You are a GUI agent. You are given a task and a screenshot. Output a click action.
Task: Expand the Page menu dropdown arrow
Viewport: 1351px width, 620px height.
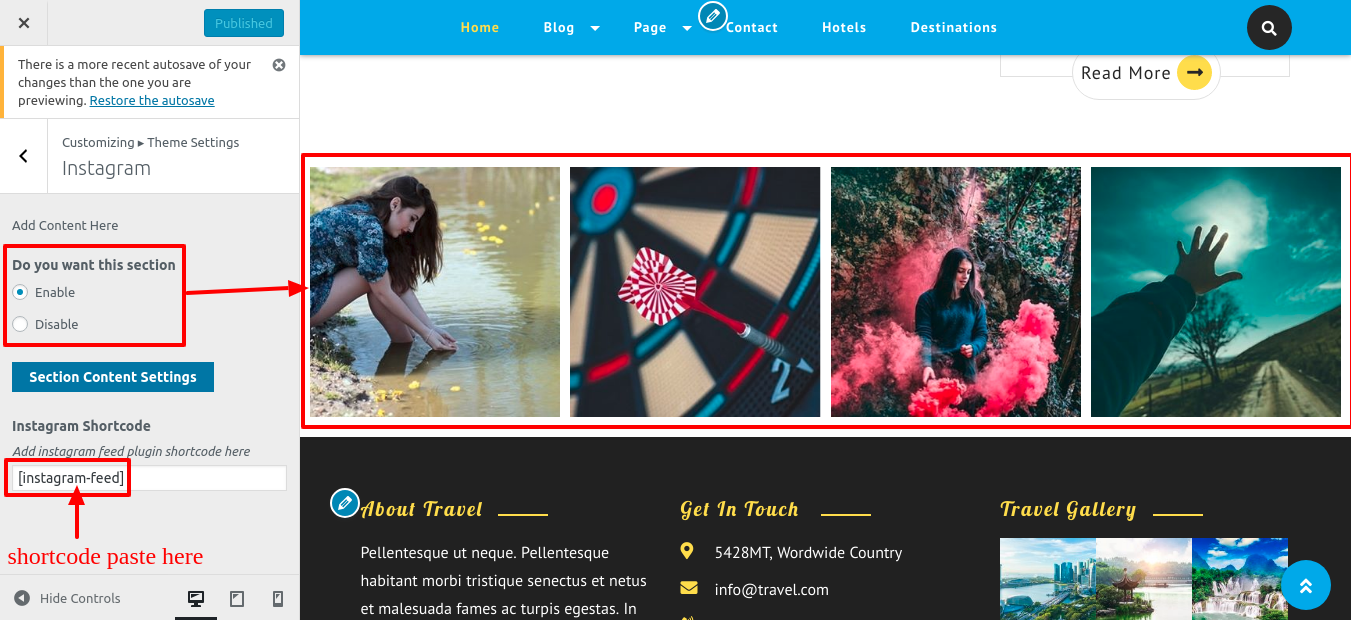(x=687, y=28)
